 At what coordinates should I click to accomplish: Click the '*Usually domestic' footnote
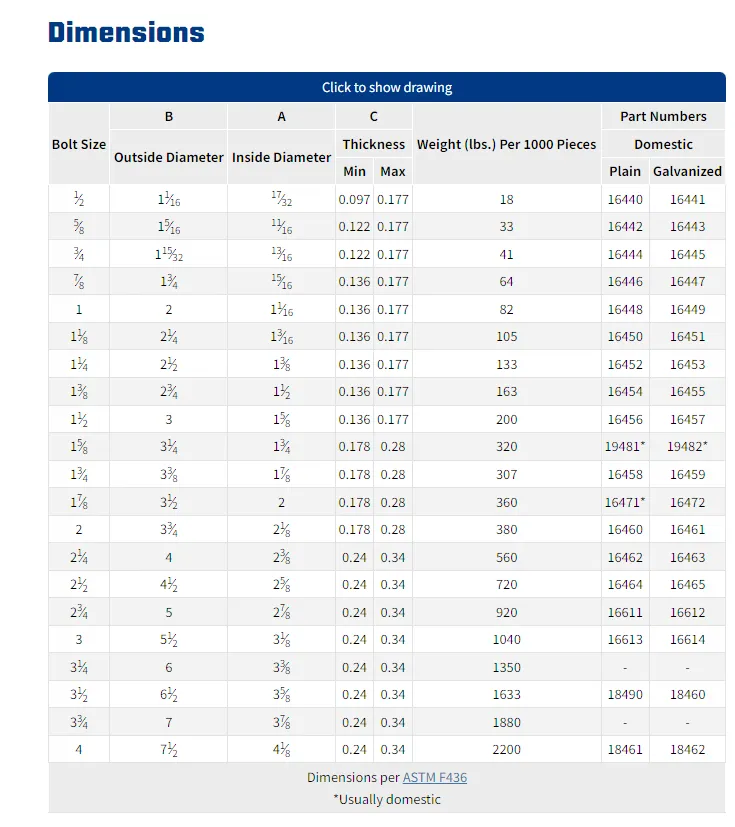pyautogui.click(x=386, y=799)
